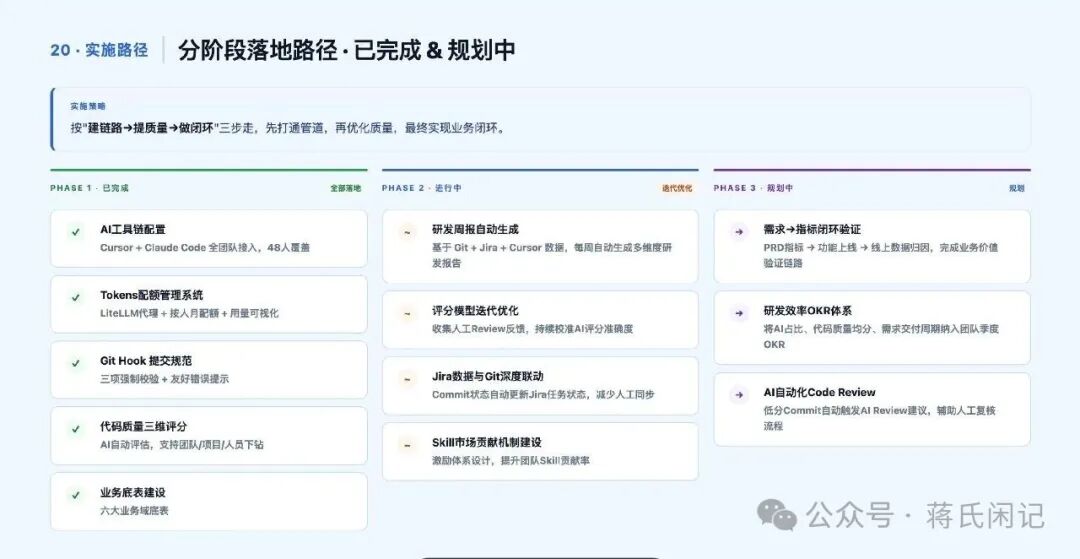Screen dimensions: 1080x559
Task: Click the 20 · 实施路径 section label
Action: [99, 50]
